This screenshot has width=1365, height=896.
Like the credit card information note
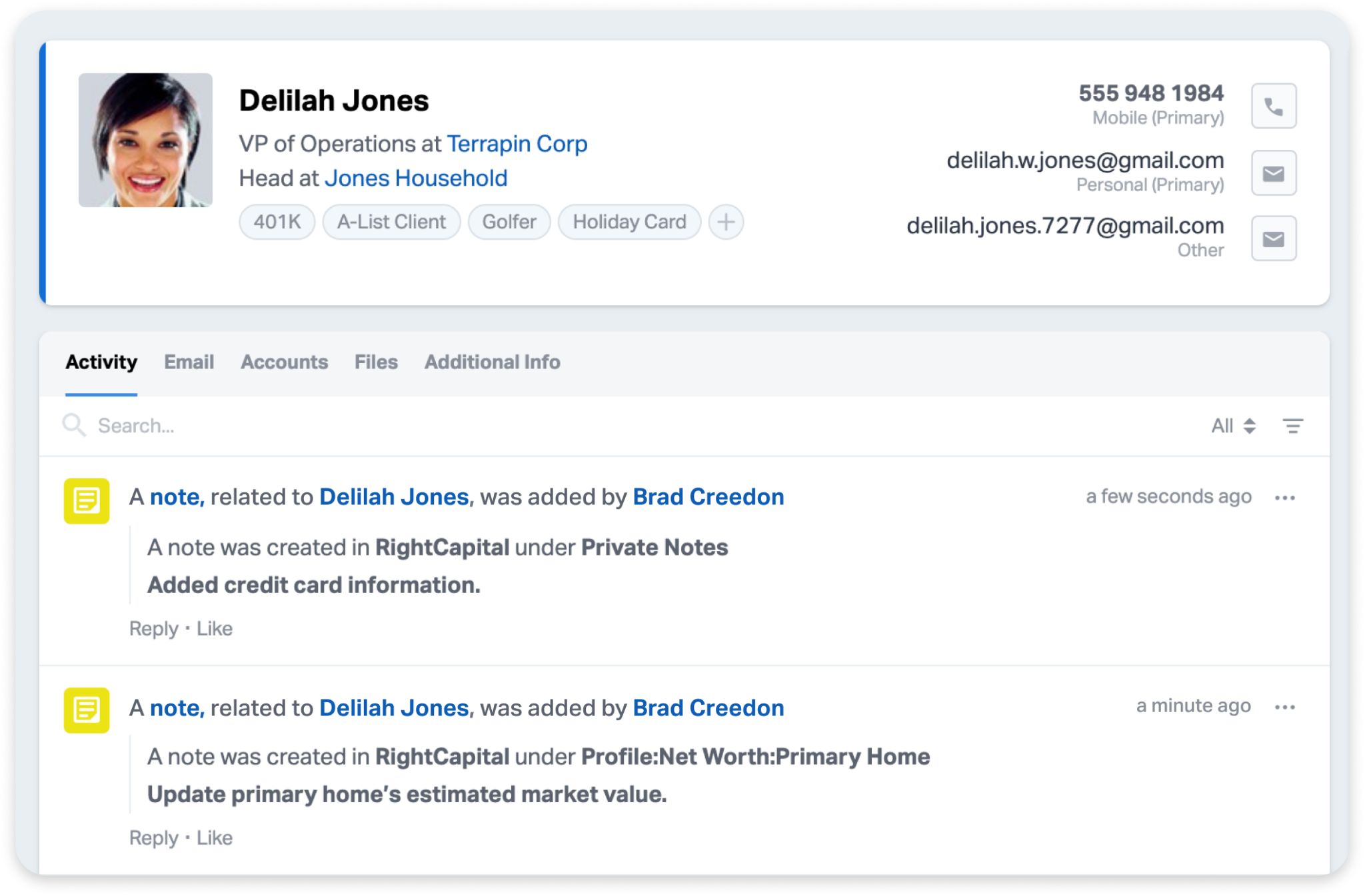click(215, 628)
